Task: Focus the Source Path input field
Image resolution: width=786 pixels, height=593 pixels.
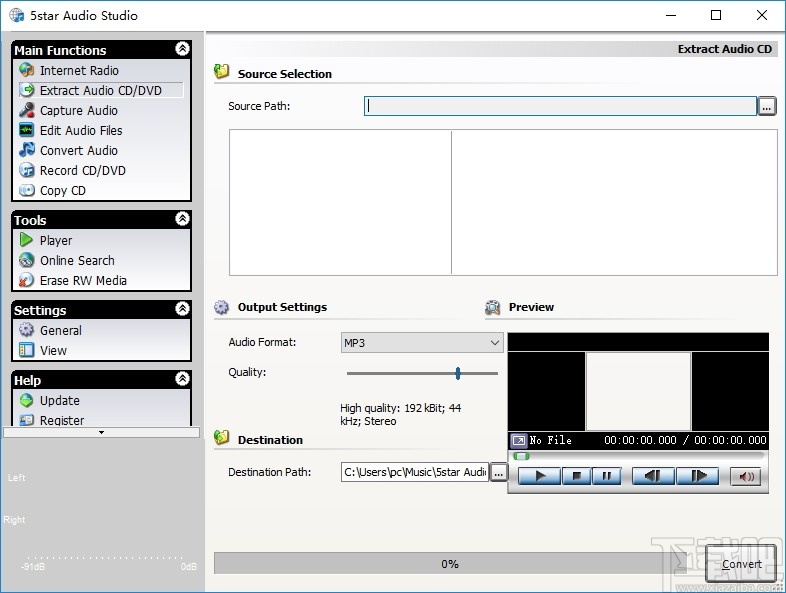Action: (x=560, y=106)
